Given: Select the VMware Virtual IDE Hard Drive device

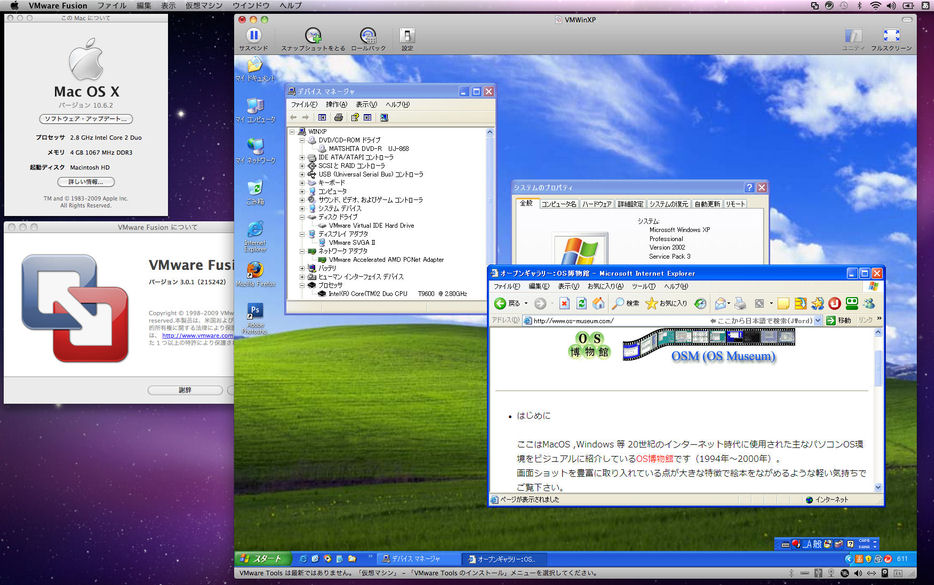Looking at the screenshot, I should click(x=371, y=226).
